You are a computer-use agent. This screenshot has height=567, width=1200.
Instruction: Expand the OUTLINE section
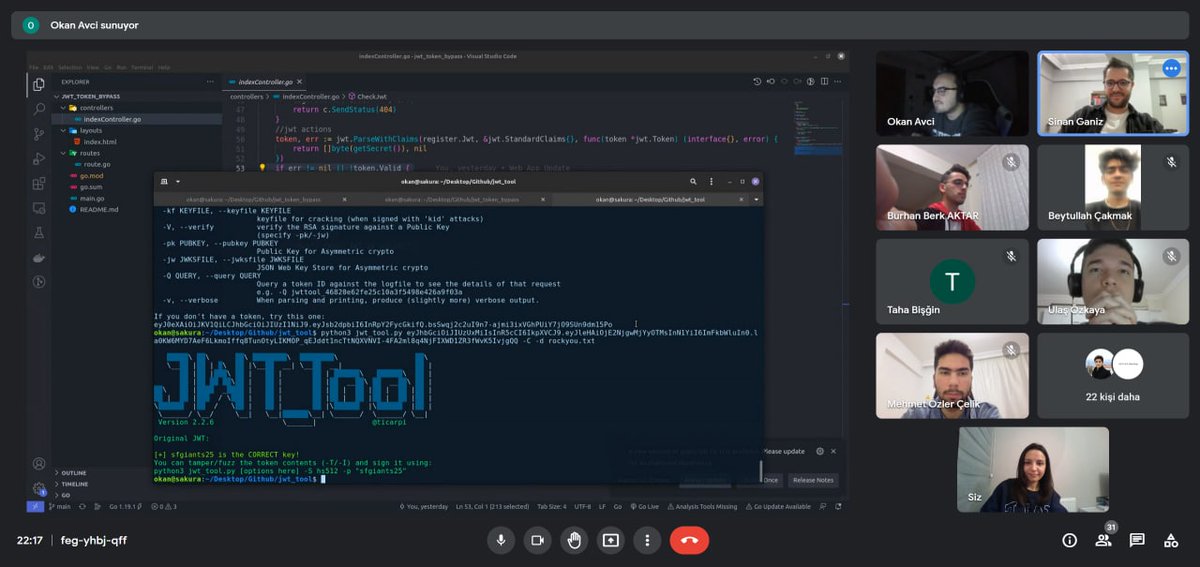74,472
